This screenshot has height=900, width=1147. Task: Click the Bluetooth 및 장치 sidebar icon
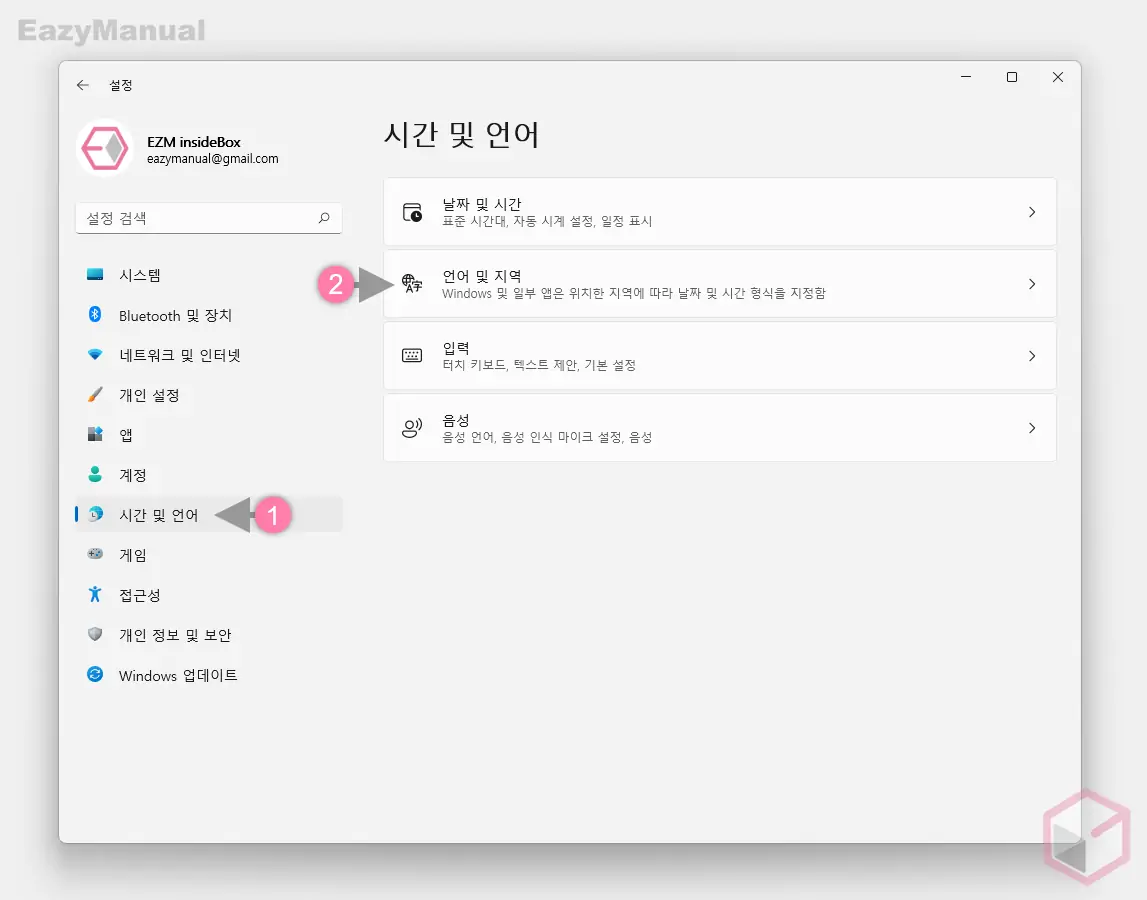(x=95, y=315)
